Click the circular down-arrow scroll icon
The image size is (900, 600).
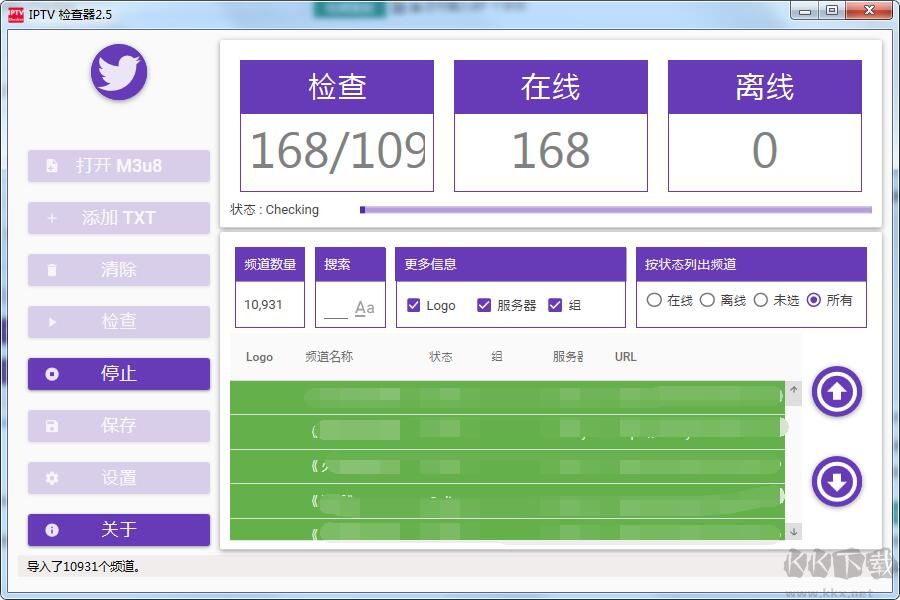click(x=836, y=482)
